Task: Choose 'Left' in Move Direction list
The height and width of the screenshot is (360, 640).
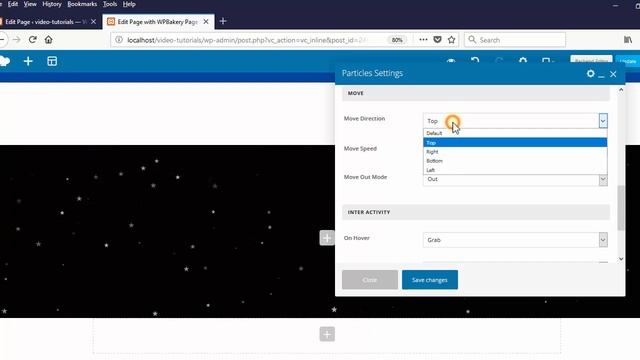Action: coord(515,170)
